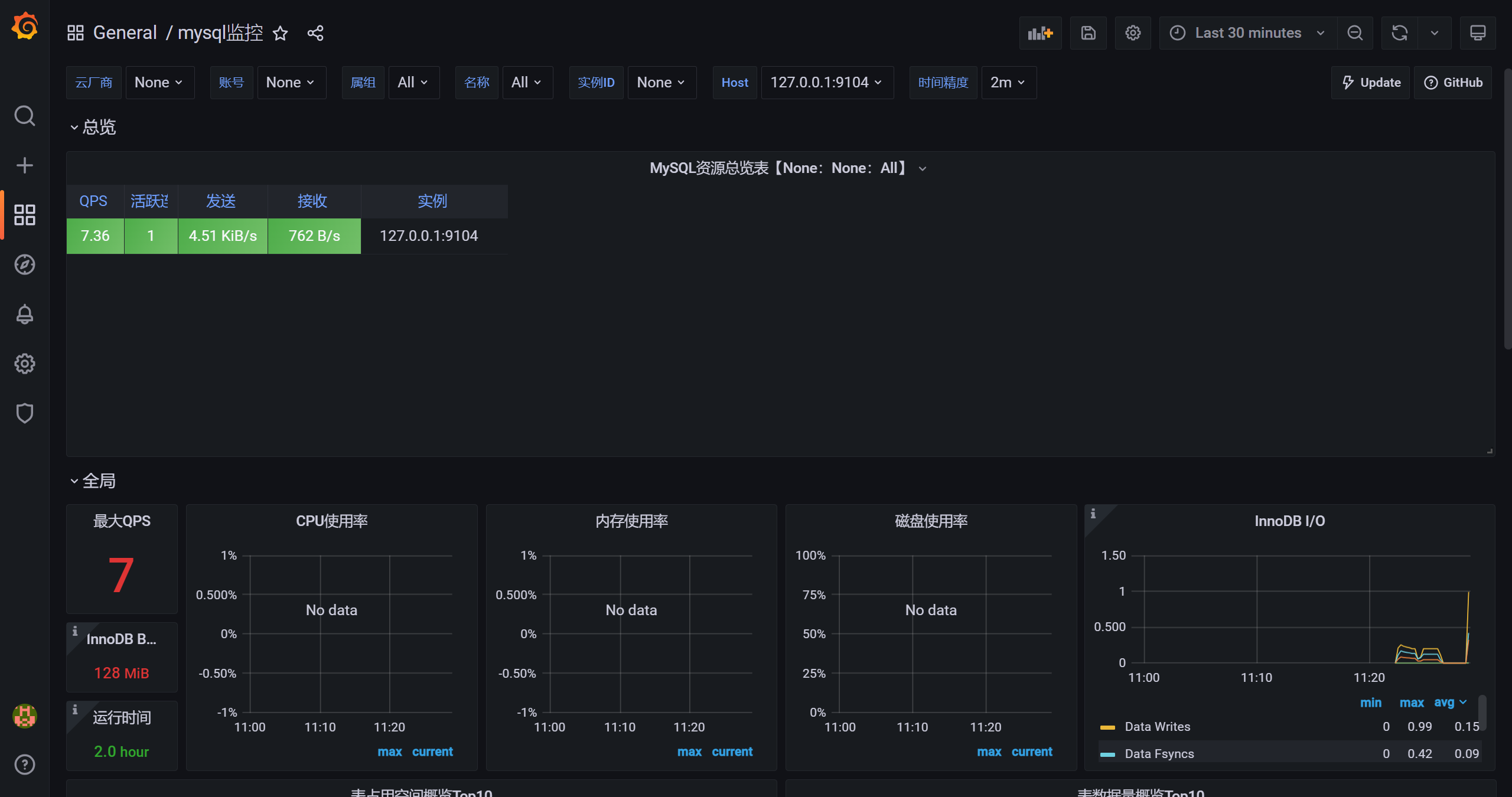Collapse the 全局 row

93,481
